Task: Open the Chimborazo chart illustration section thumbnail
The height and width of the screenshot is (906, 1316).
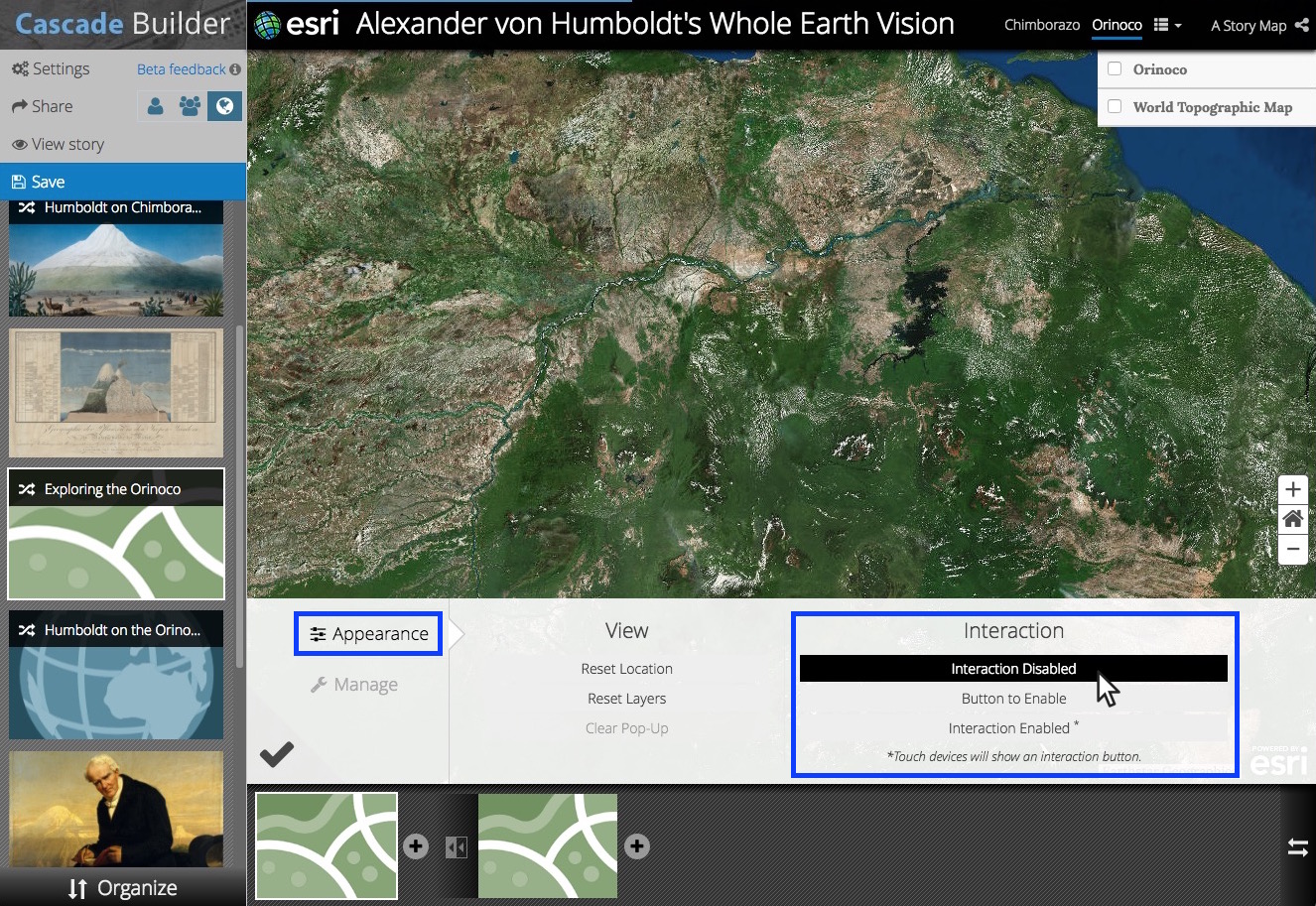Action: click(x=116, y=393)
